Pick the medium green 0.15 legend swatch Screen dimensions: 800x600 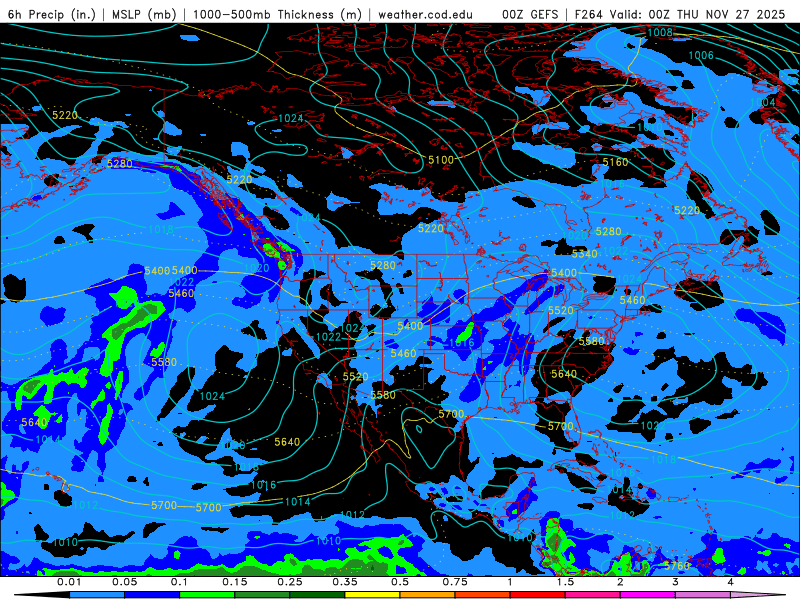[x=262, y=595]
